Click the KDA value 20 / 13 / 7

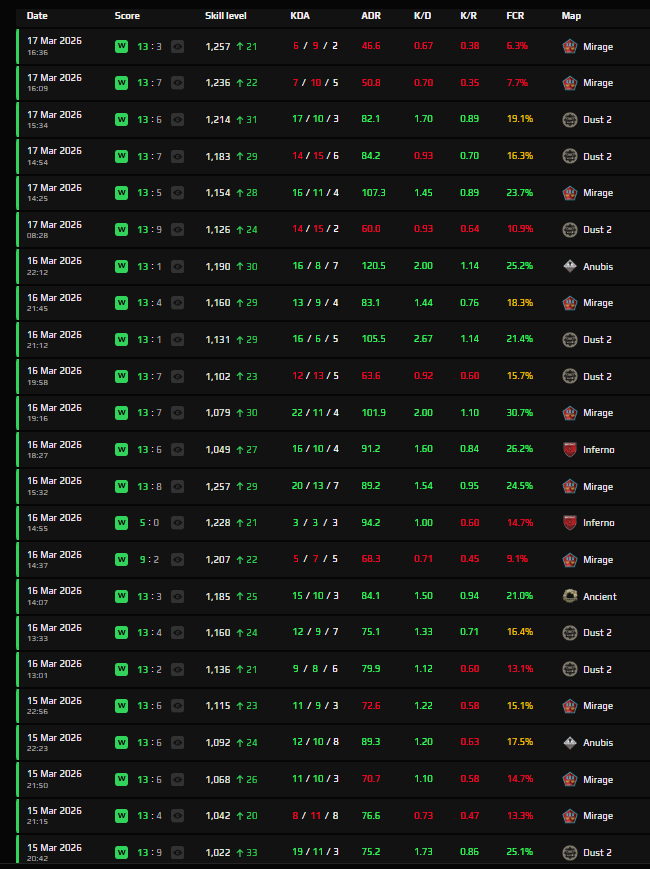pos(315,485)
